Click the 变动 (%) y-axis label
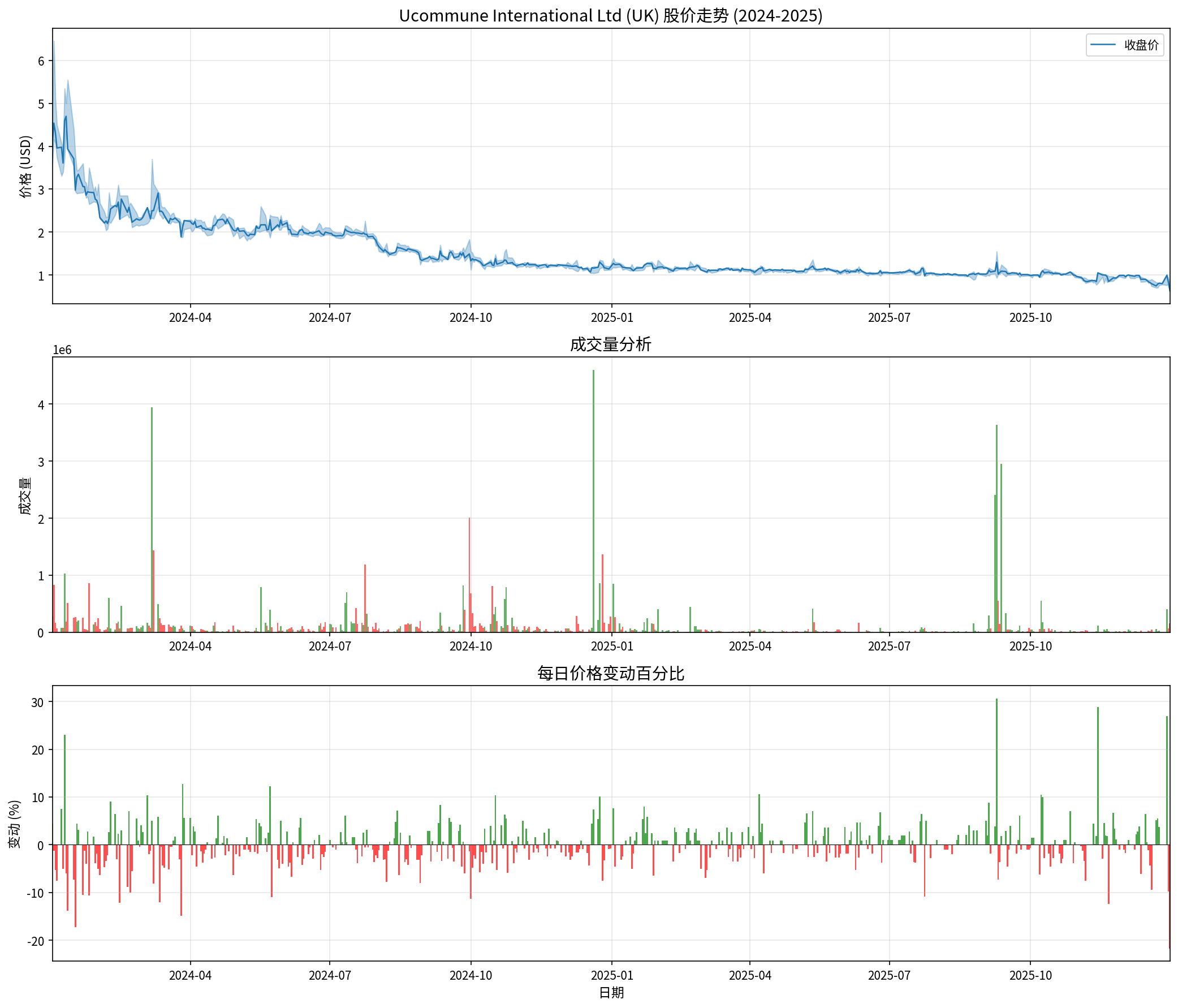Viewport: 1178px width, 1008px height. [x=15, y=824]
